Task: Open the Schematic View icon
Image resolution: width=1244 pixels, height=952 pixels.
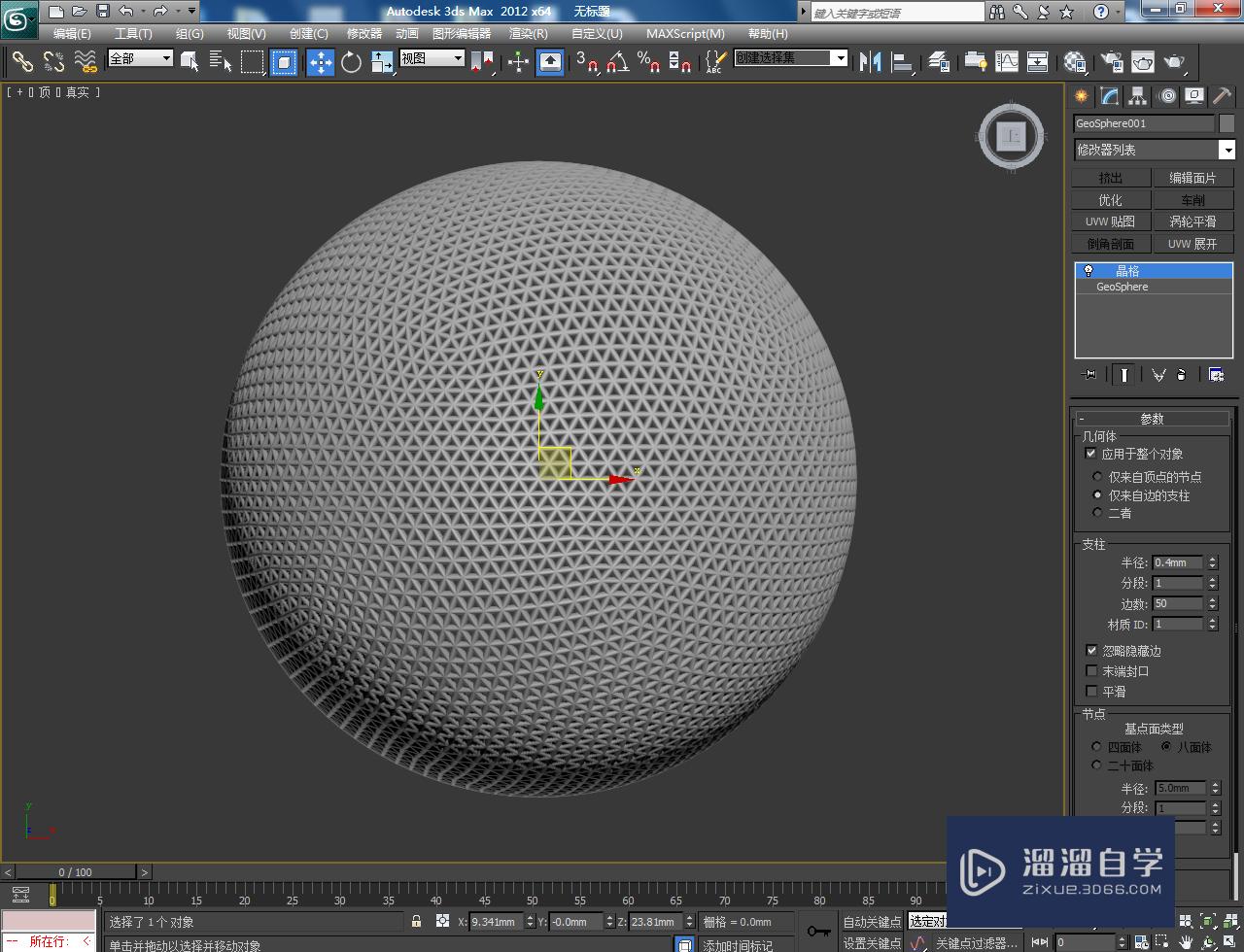Action: (1037, 62)
